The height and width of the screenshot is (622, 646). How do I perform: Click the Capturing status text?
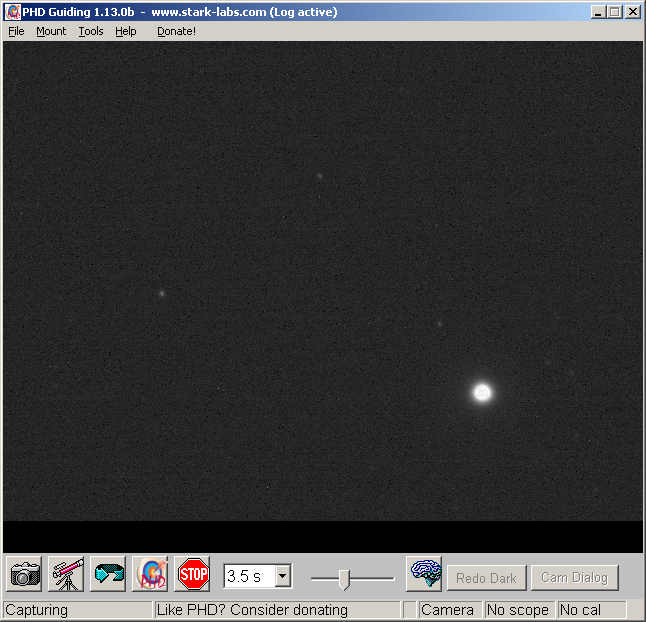37,610
